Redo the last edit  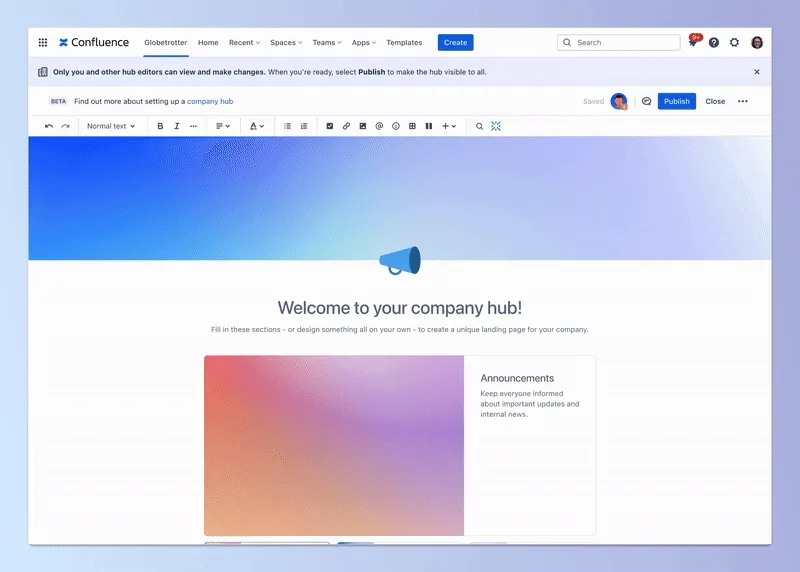tap(65, 126)
